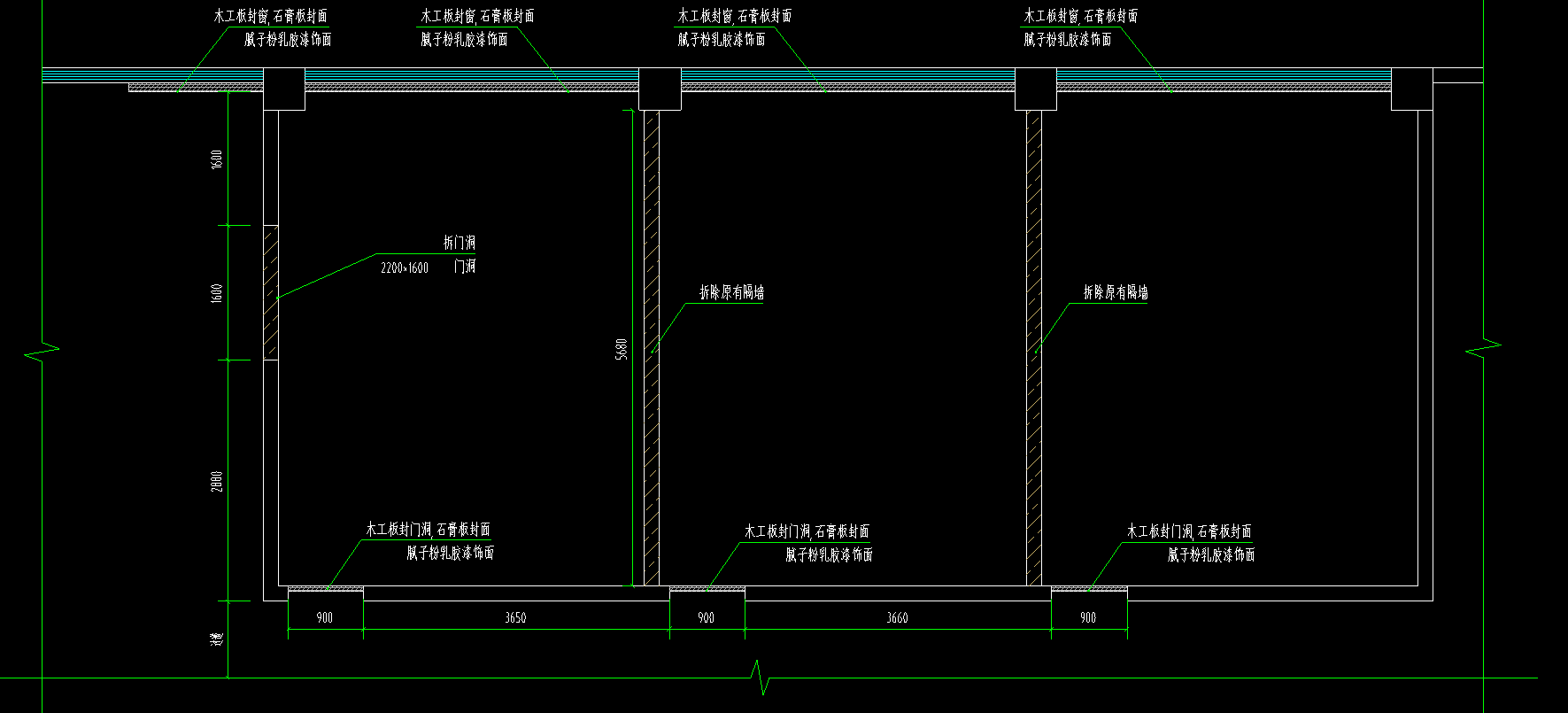Select the '1600' dimension beside the hatched door opening
Screen dimensions: 1568x713
(x=218, y=293)
